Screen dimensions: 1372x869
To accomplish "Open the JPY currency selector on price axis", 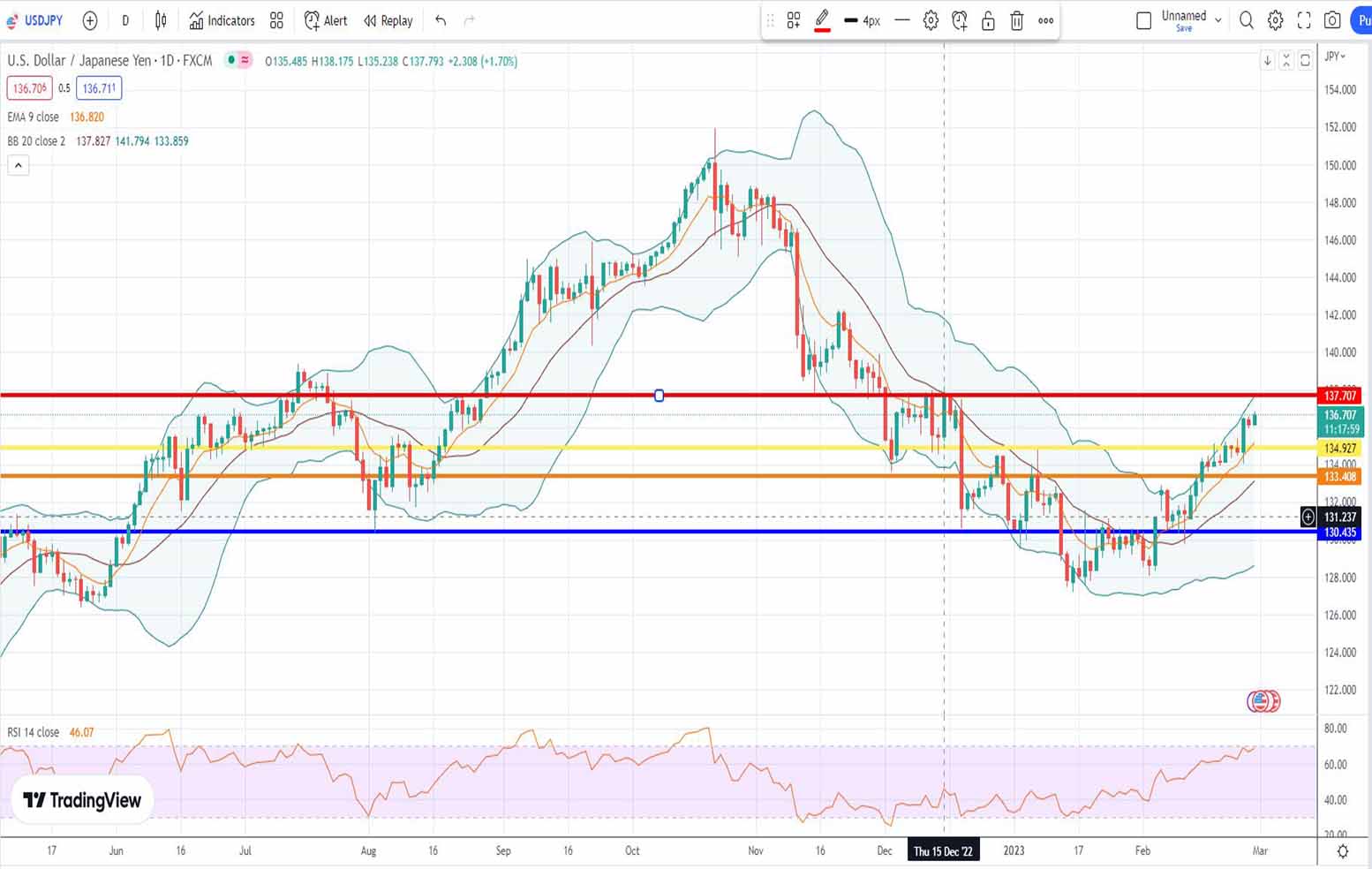I will (1335, 57).
